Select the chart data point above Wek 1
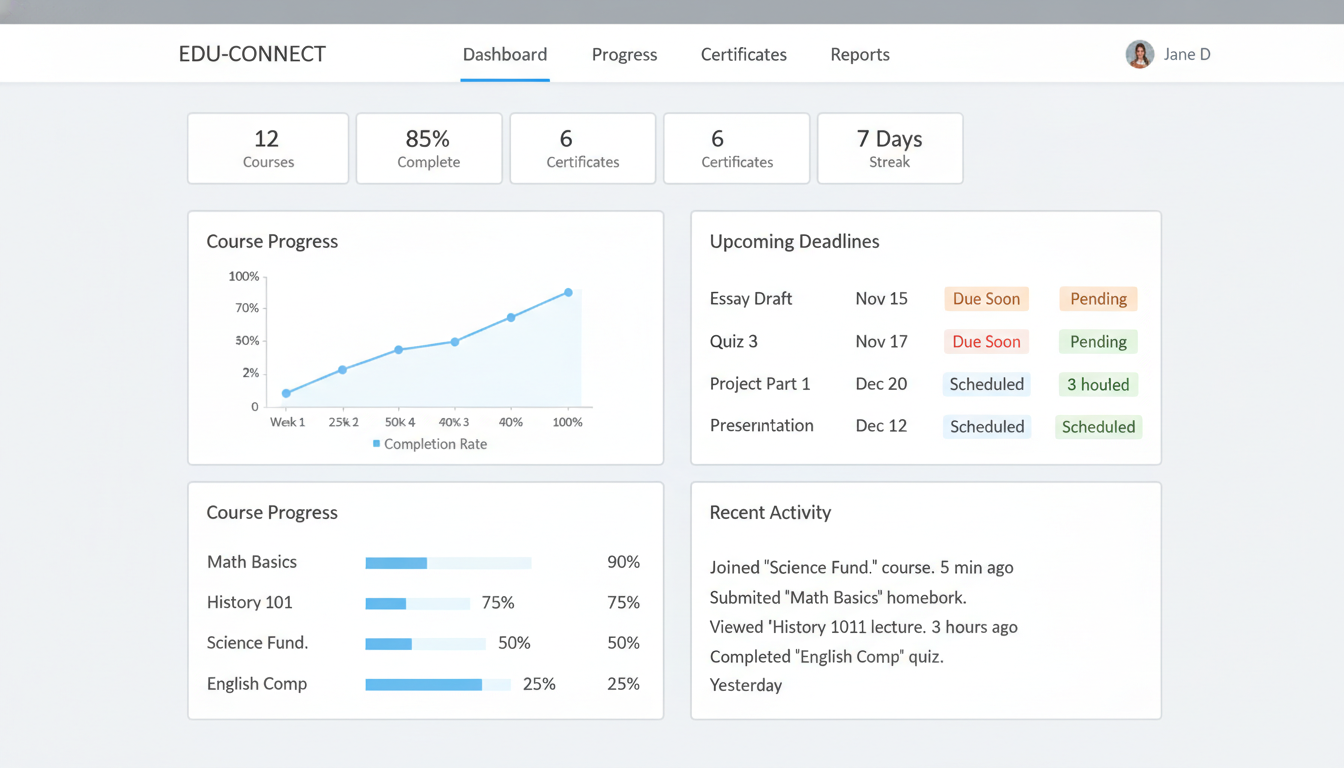1344x768 pixels. [286, 393]
